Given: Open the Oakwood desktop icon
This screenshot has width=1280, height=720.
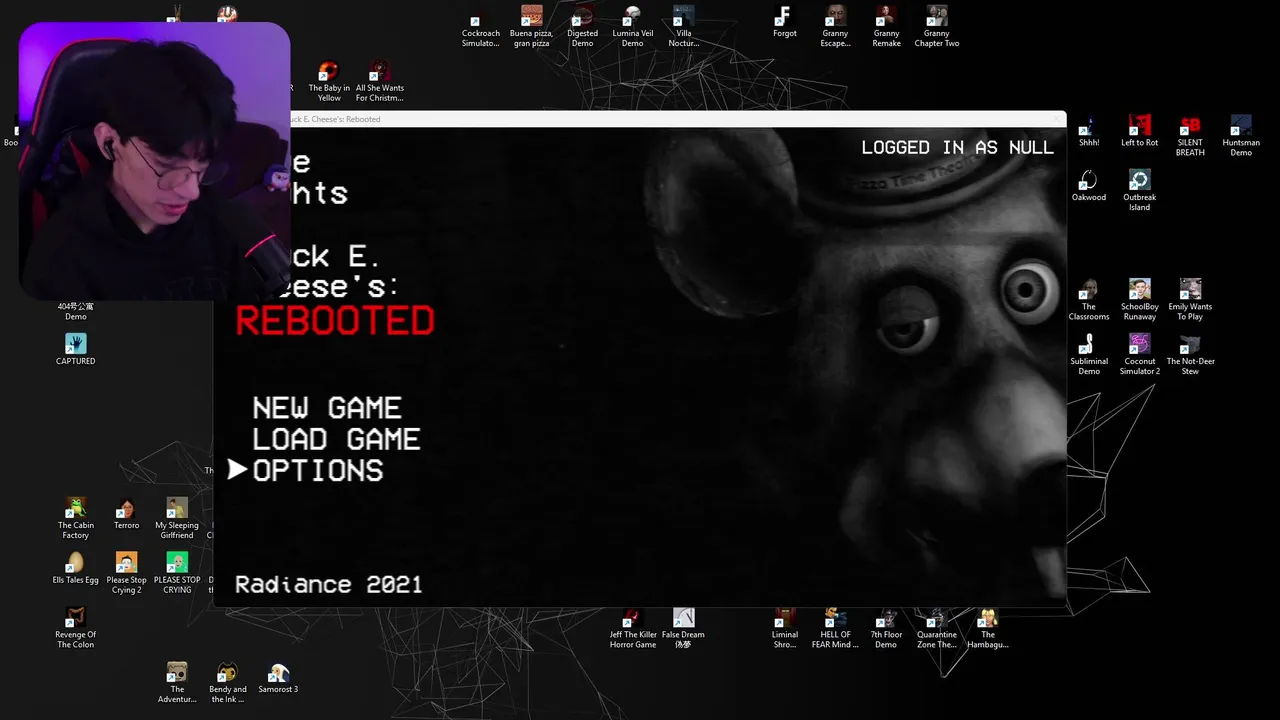Looking at the screenshot, I should pyautogui.click(x=1089, y=186).
